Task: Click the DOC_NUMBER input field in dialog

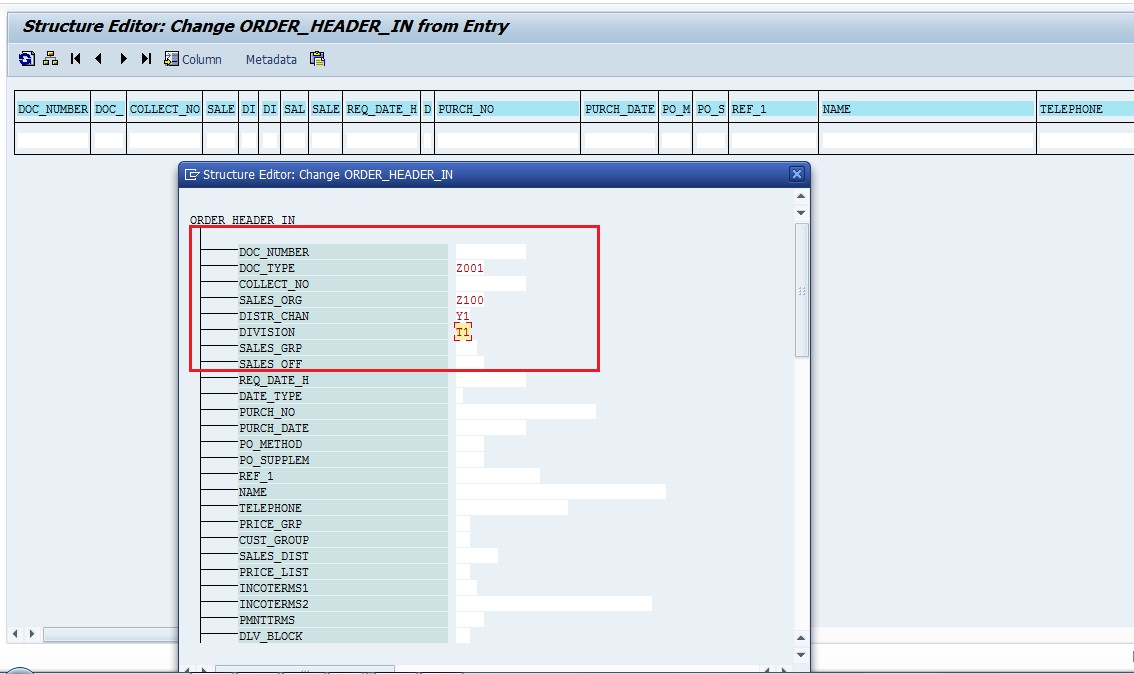Action: coord(490,252)
